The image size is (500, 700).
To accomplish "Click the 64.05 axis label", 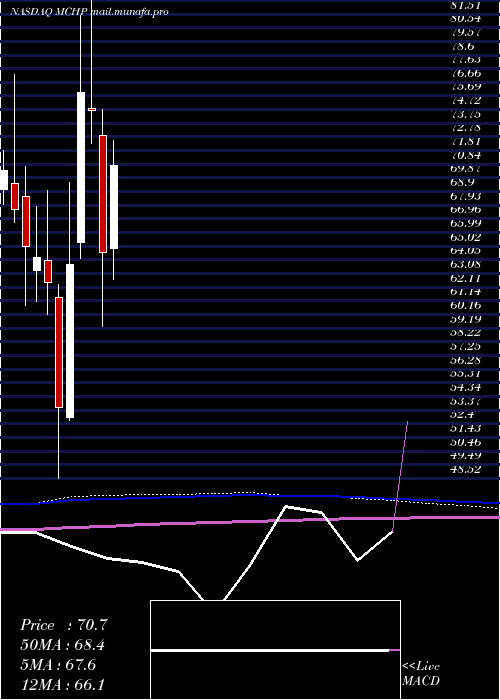I will (465, 250).
